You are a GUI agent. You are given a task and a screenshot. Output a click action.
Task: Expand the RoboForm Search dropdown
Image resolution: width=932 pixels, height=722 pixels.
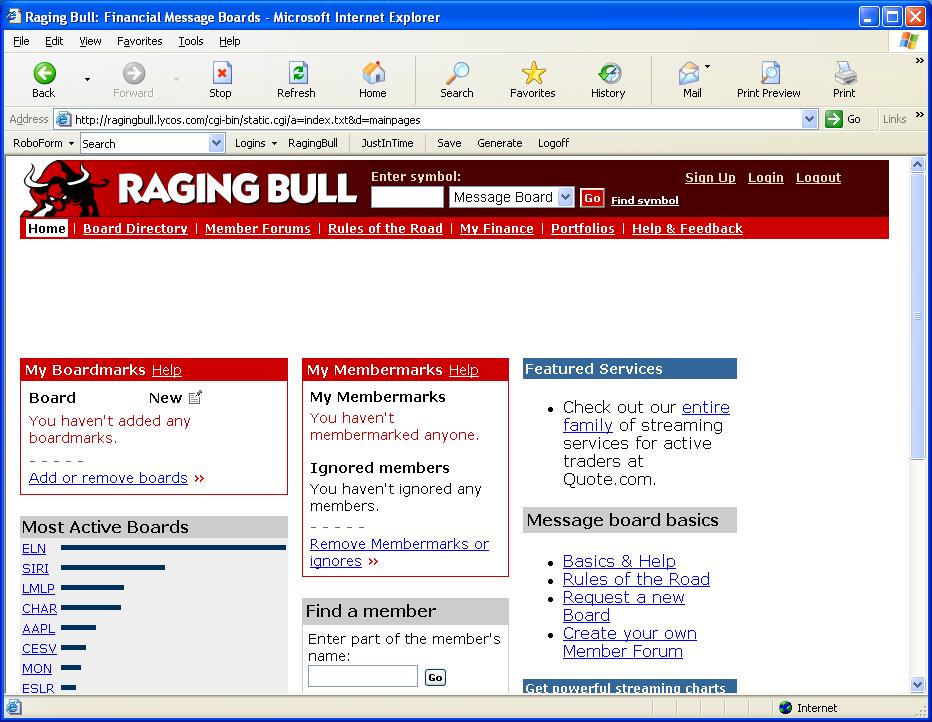click(217, 143)
